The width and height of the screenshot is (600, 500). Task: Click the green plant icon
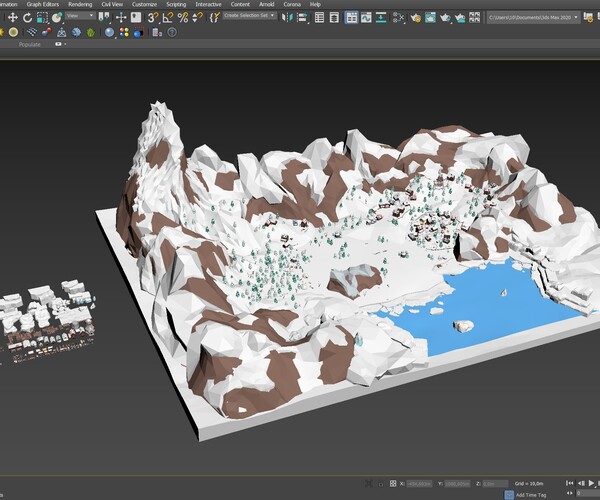pos(91,33)
